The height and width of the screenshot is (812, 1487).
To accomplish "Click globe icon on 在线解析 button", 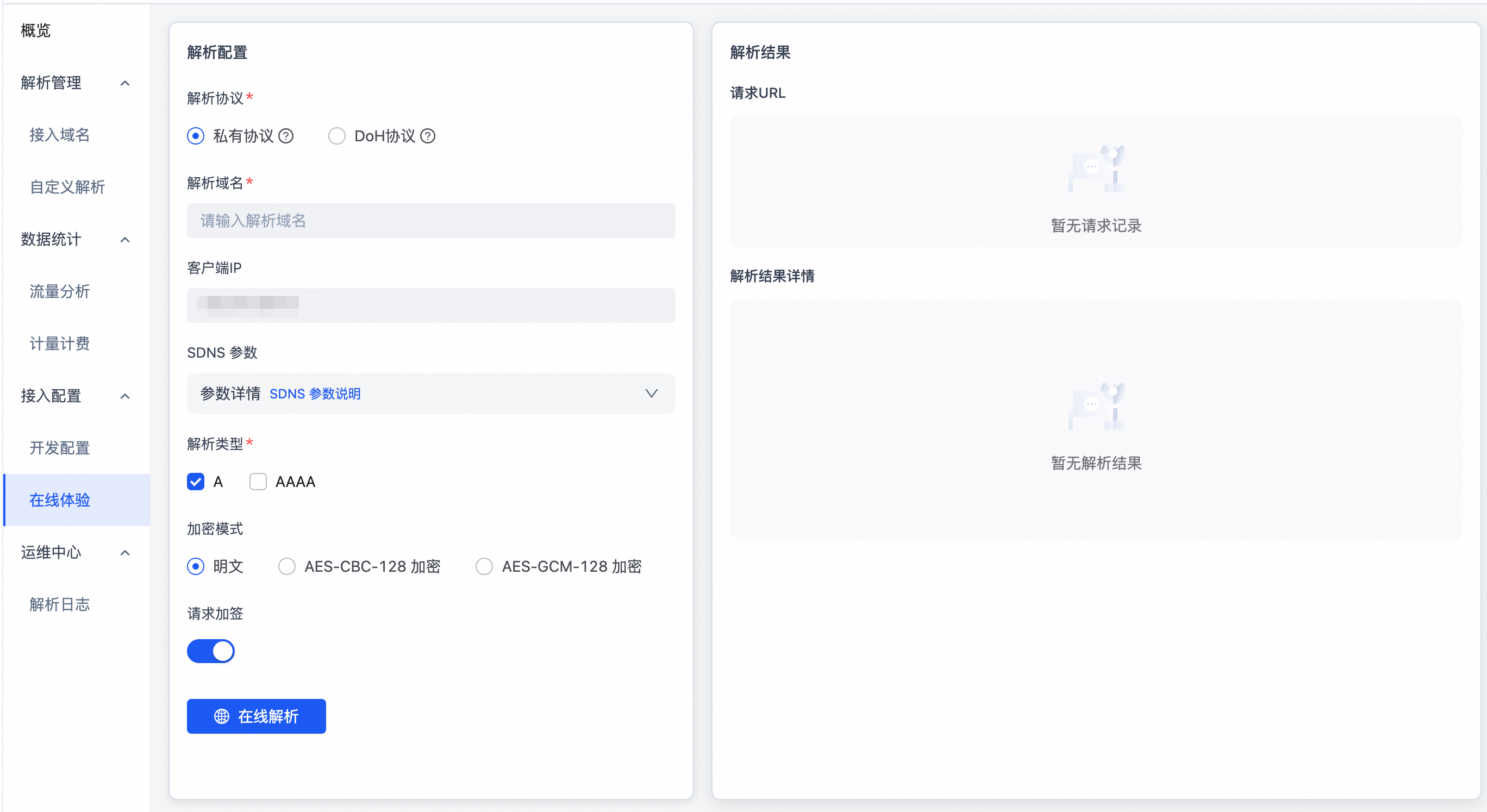I will point(222,716).
